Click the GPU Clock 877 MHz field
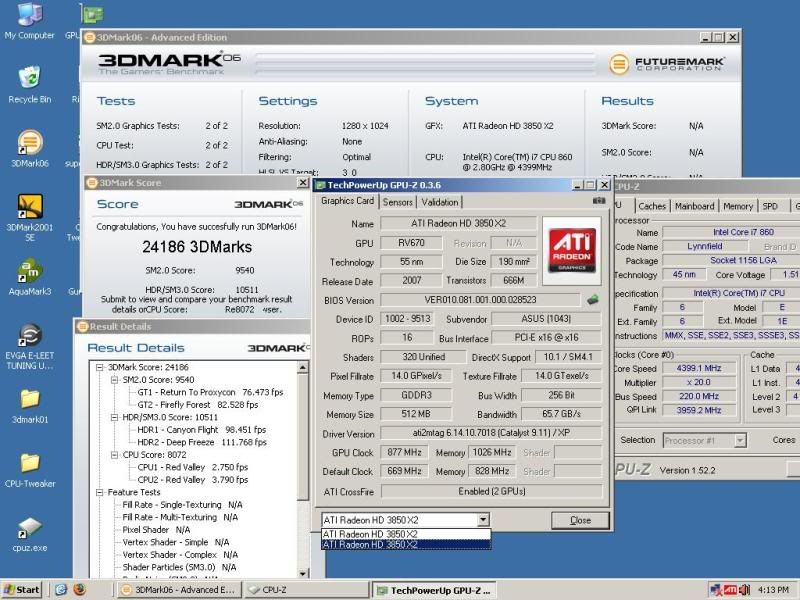This screenshot has width=800, height=600. [x=404, y=453]
